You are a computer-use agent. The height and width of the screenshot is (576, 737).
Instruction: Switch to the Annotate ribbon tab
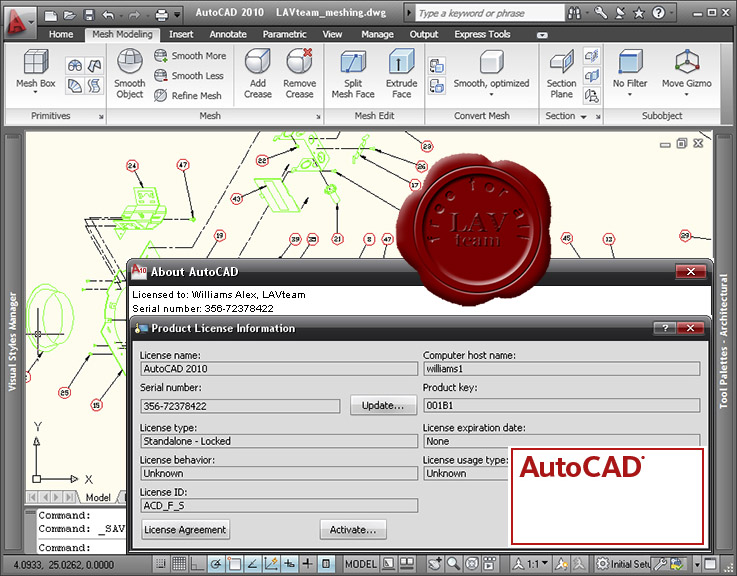[x=228, y=34]
